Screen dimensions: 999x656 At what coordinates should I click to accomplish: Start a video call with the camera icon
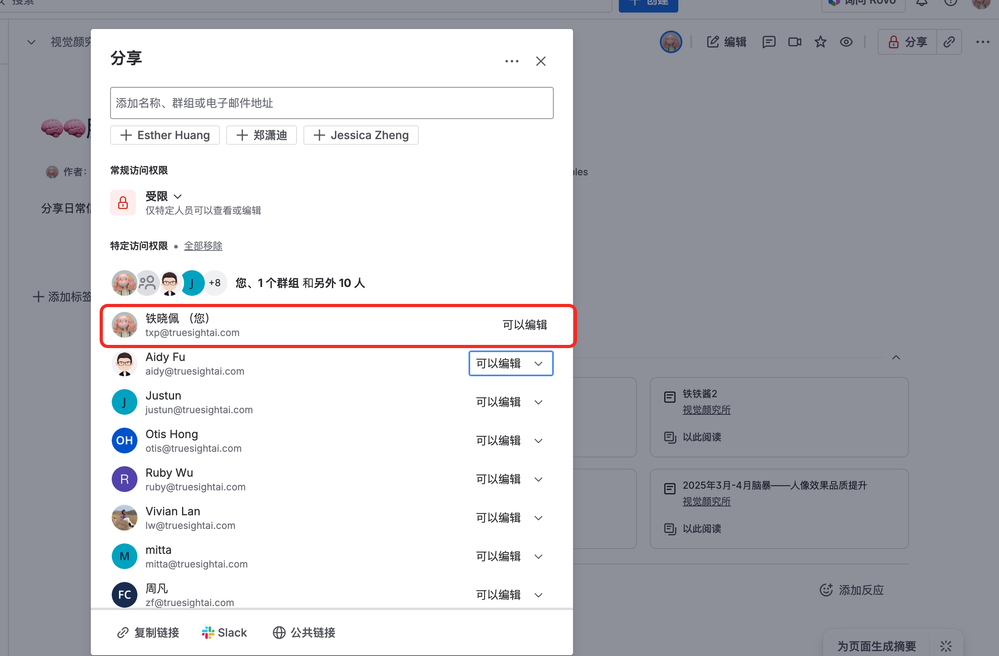point(794,41)
